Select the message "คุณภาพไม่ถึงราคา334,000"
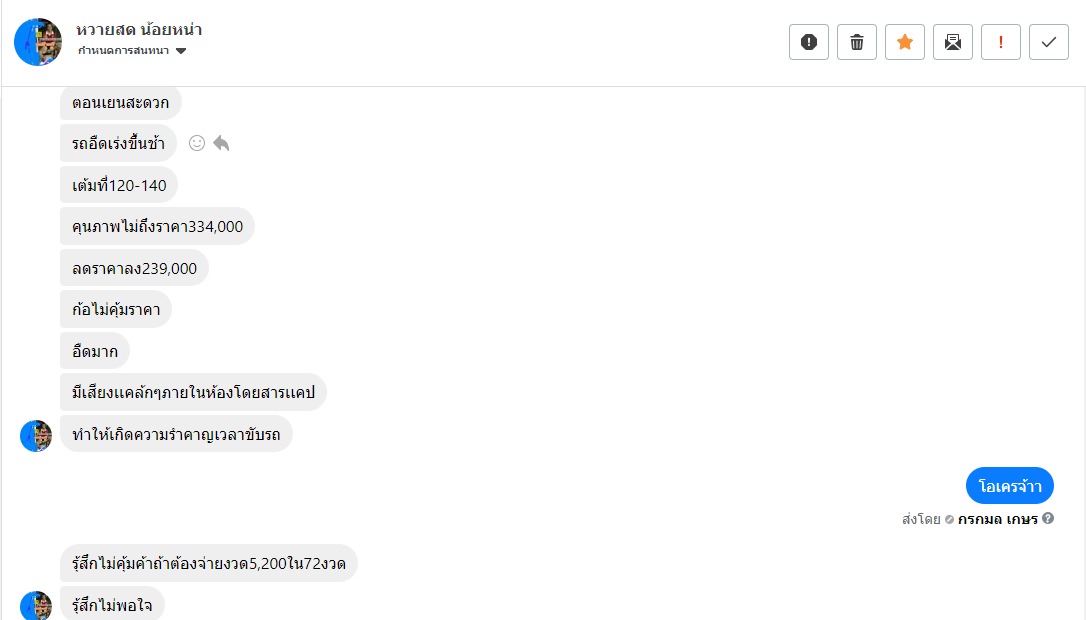Viewport: 1086px width, 620px height. pyautogui.click(x=157, y=227)
